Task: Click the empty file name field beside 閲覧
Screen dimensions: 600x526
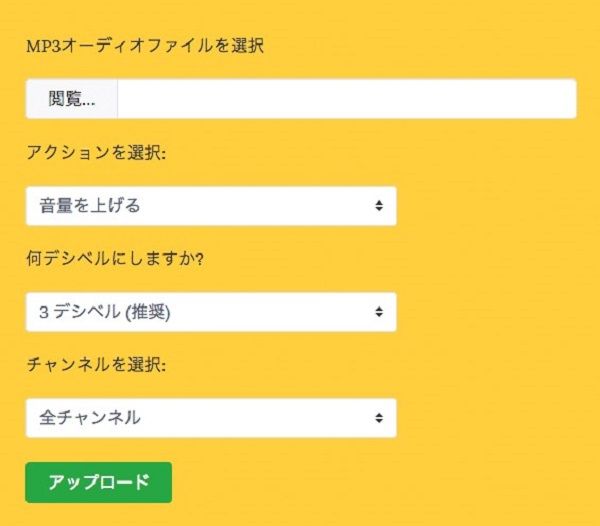Action: 346,99
